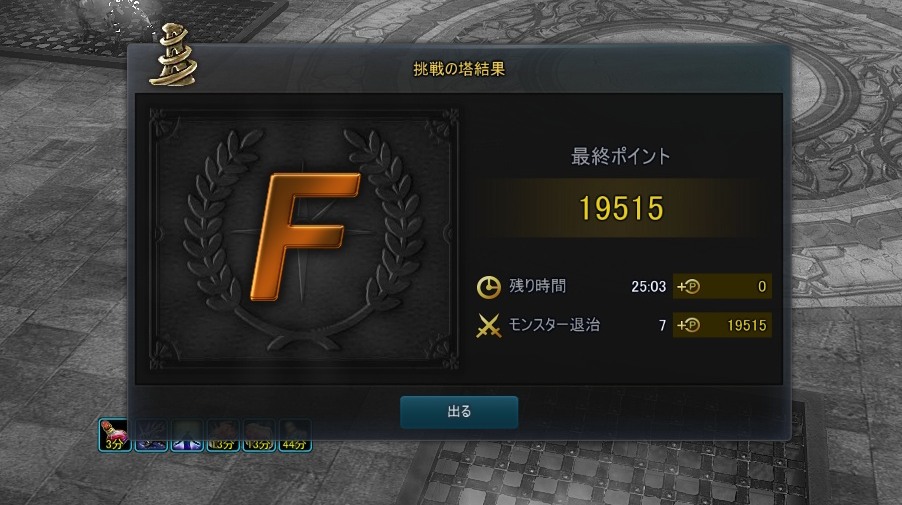Click the 挑戦の塔結果 title bar
Image resolution: width=902 pixels, height=505 pixels.
tap(459, 69)
